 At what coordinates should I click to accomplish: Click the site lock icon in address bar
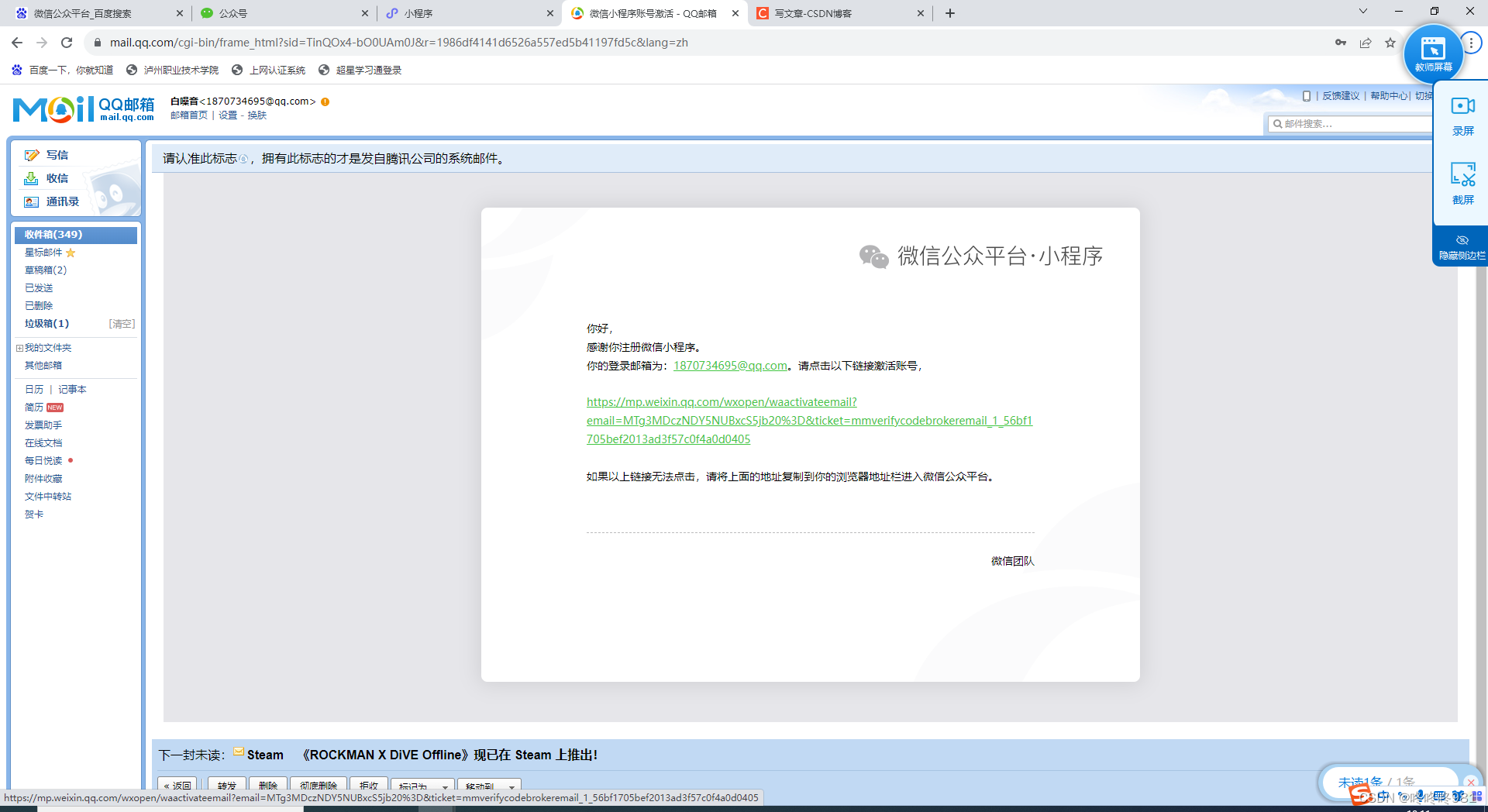(x=98, y=43)
